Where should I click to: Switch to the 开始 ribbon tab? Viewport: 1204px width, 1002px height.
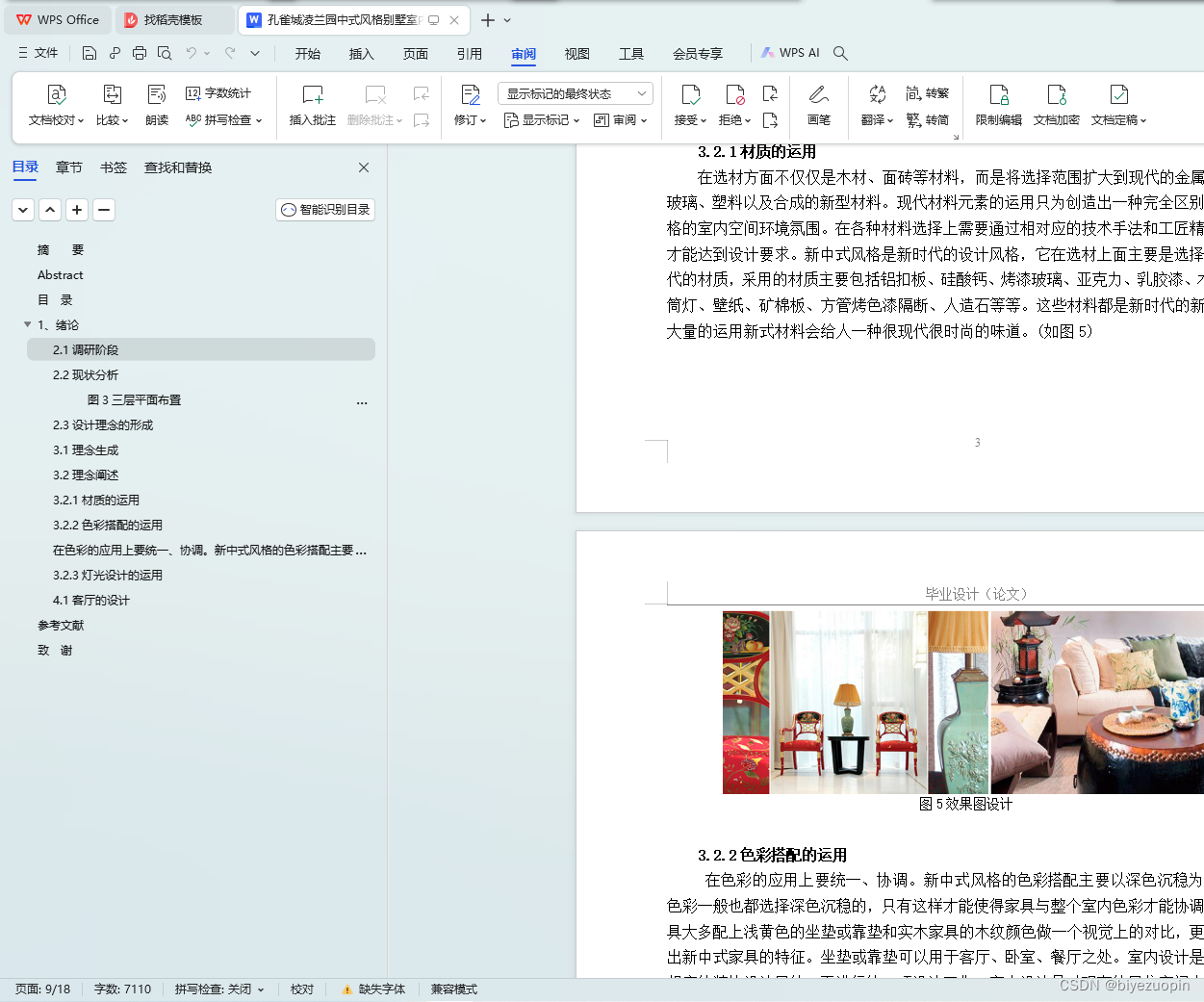(x=308, y=54)
